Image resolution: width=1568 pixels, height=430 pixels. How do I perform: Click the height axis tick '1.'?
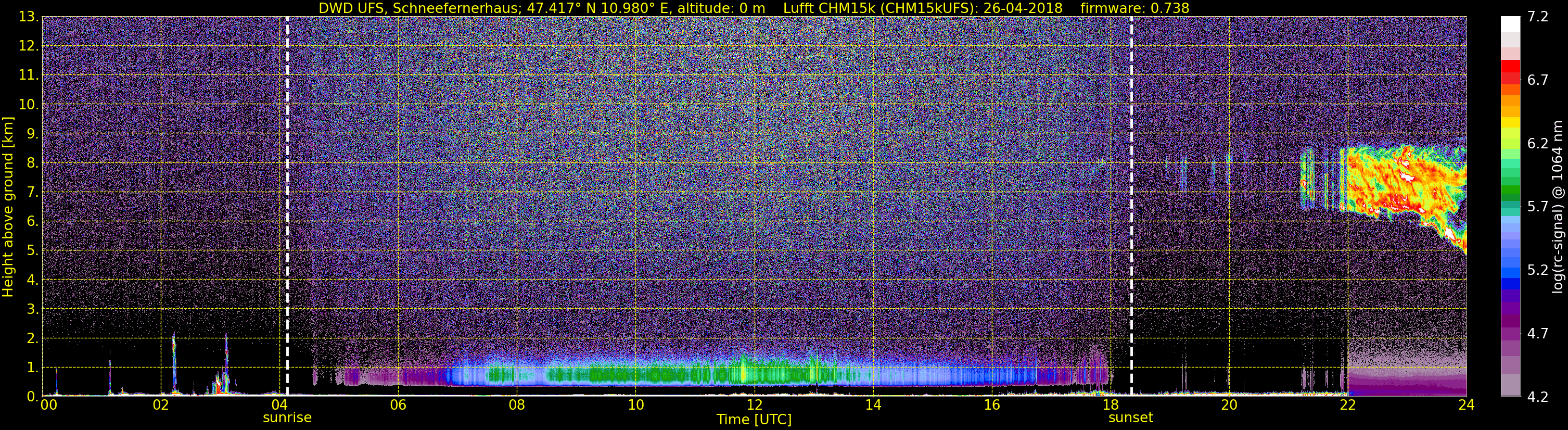pyautogui.click(x=32, y=368)
